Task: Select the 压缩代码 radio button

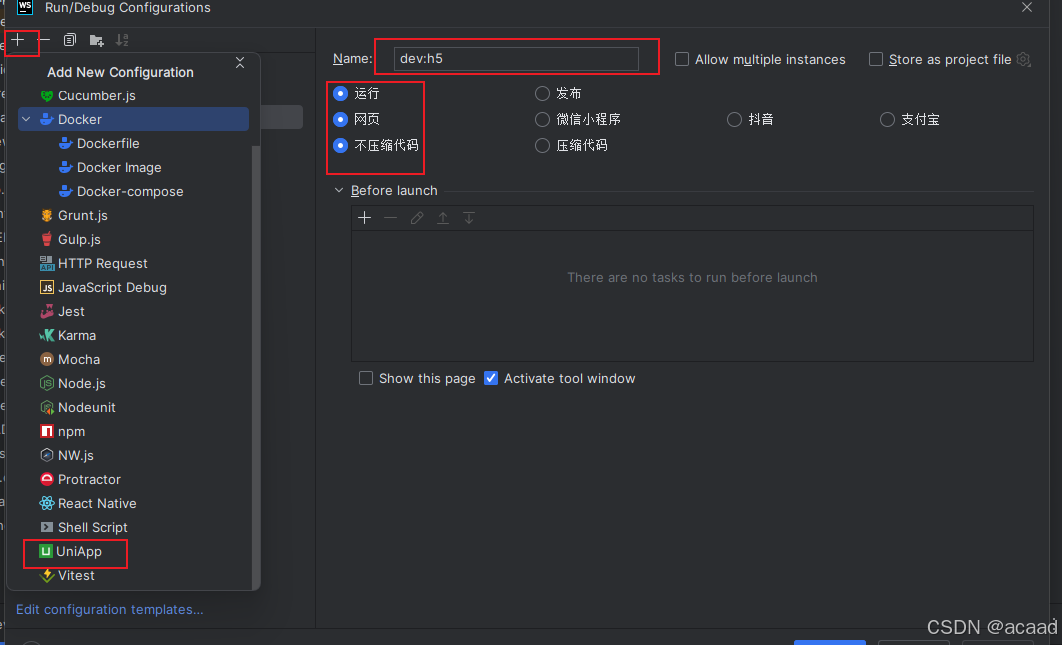Action: pyautogui.click(x=542, y=145)
